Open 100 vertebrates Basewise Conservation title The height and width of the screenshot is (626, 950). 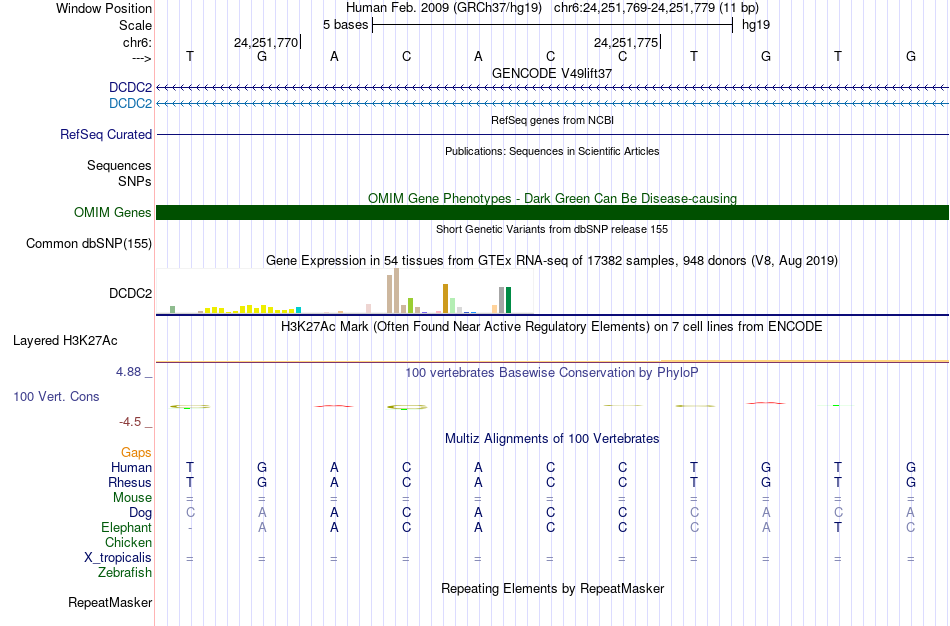pyautogui.click(x=552, y=373)
